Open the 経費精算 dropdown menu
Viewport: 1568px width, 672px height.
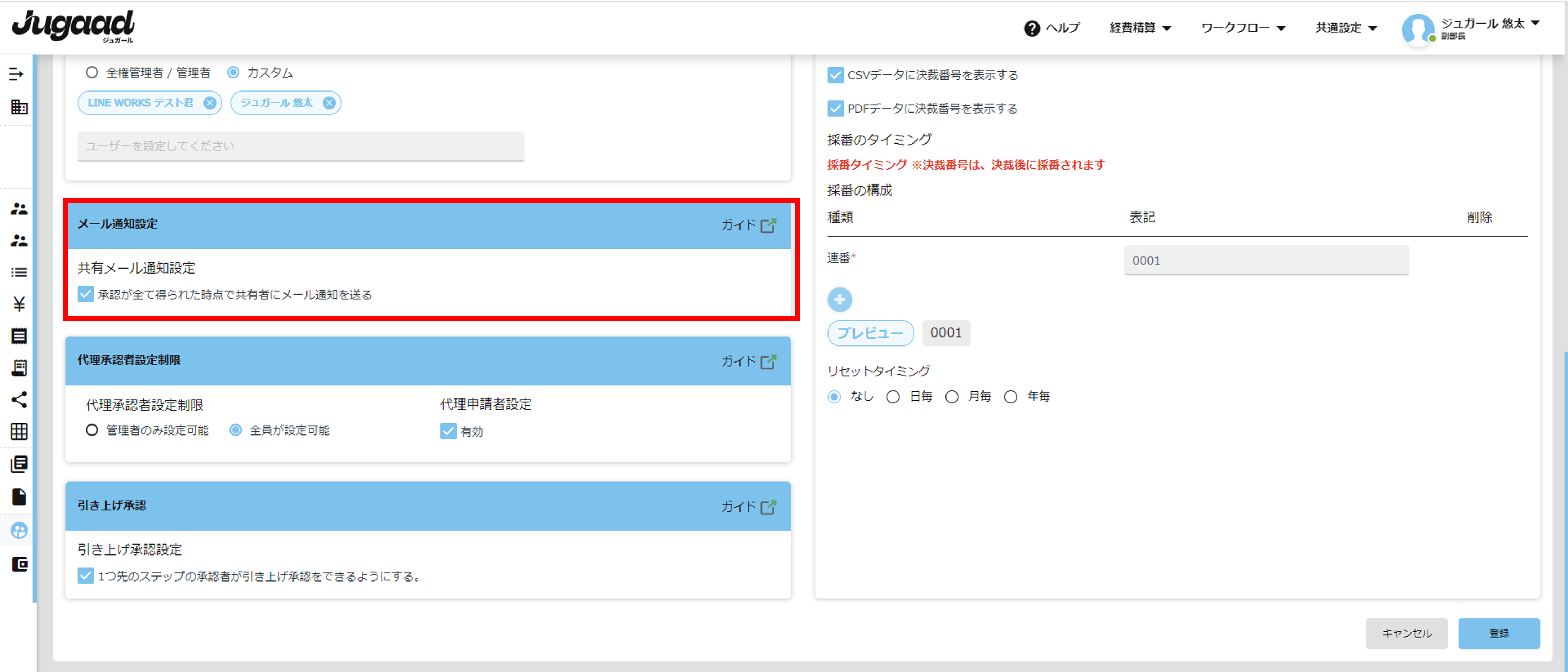(1140, 28)
